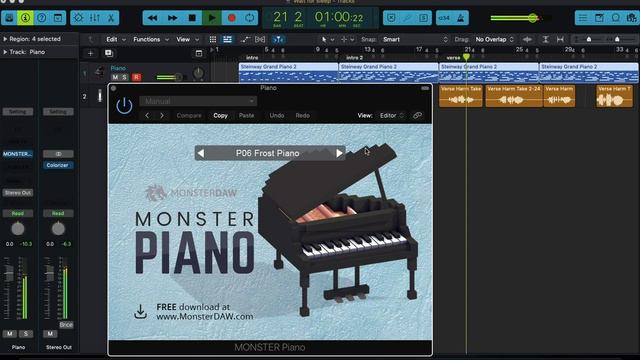Open the plugin View Editor dropdown
Screen dimensions: 640x360
point(392,116)
